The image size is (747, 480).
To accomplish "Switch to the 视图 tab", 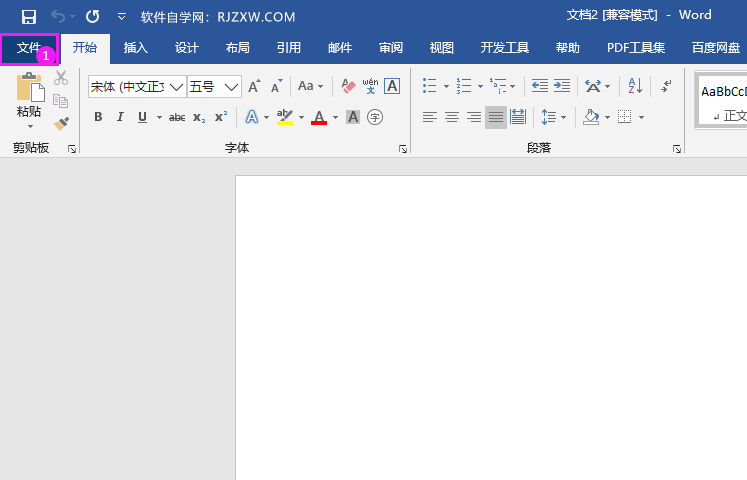I will (442, 48).
